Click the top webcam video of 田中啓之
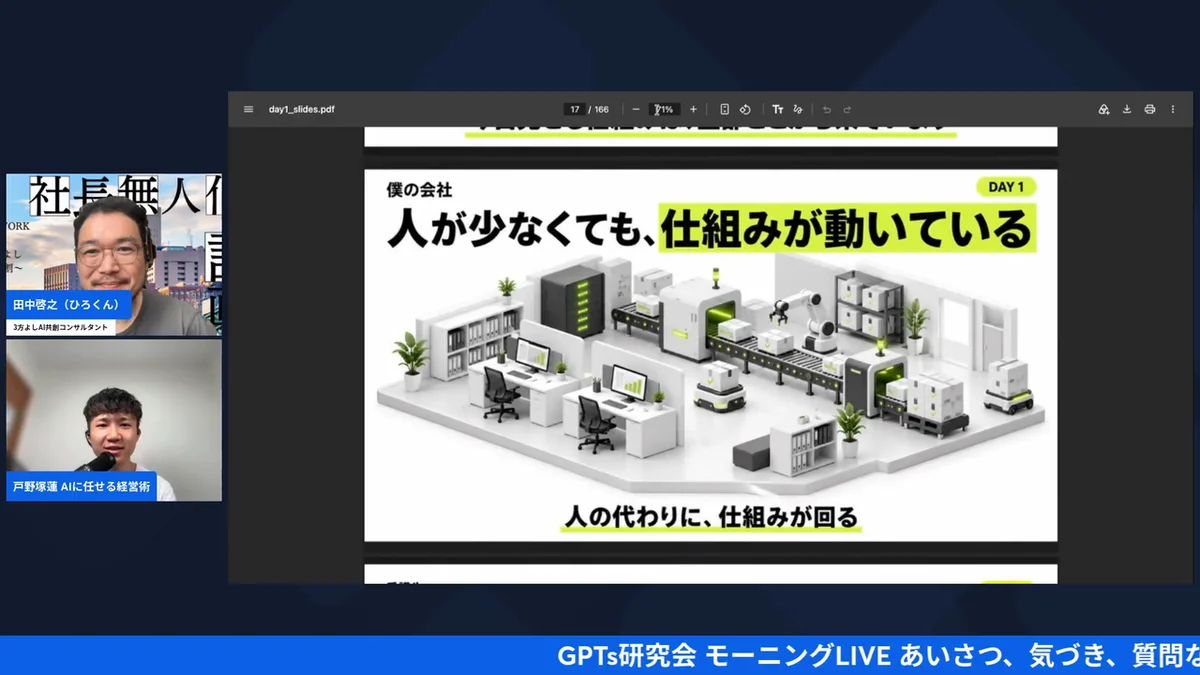1200x675 pixels. [x=114, y=254]
